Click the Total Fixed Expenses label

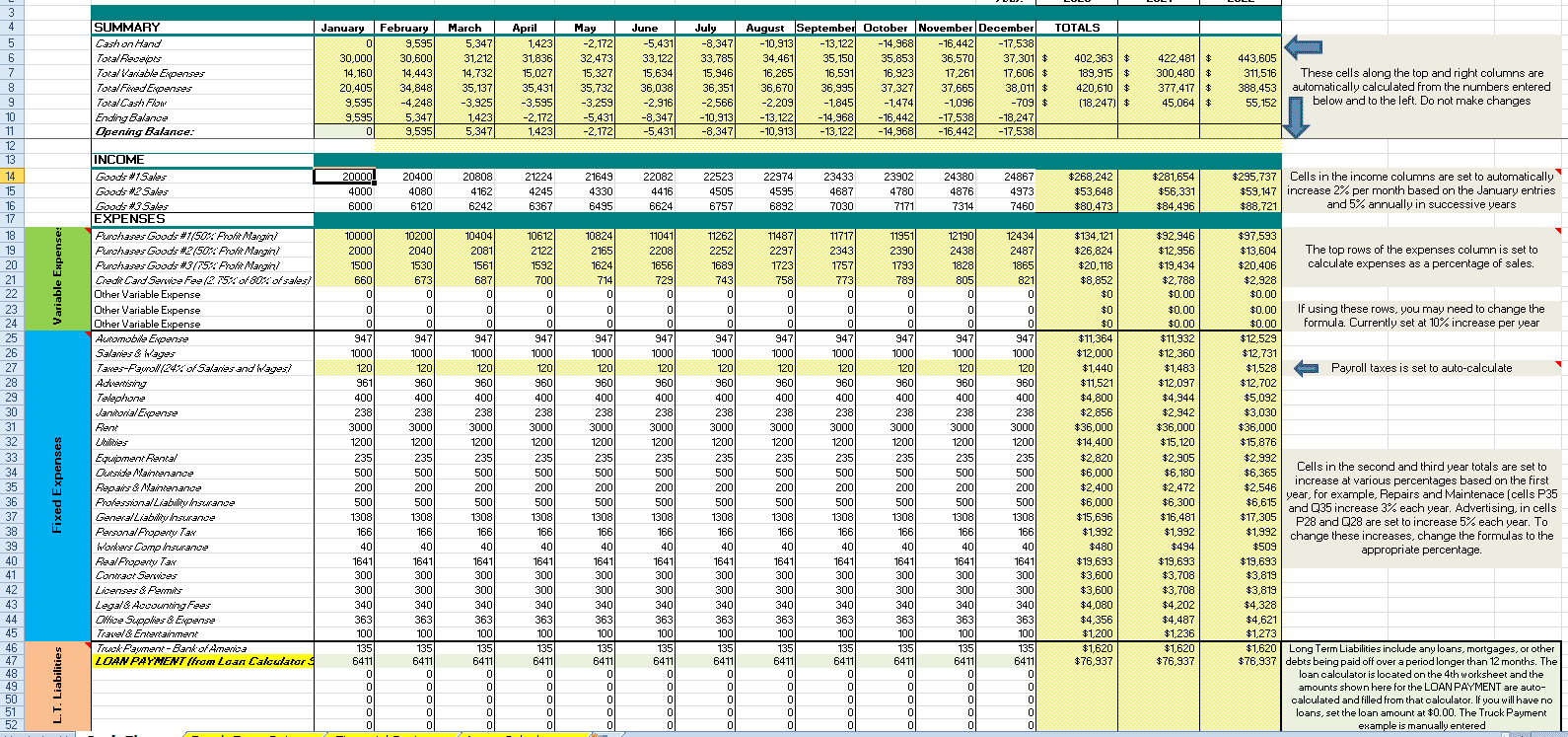tap(144, 88)
